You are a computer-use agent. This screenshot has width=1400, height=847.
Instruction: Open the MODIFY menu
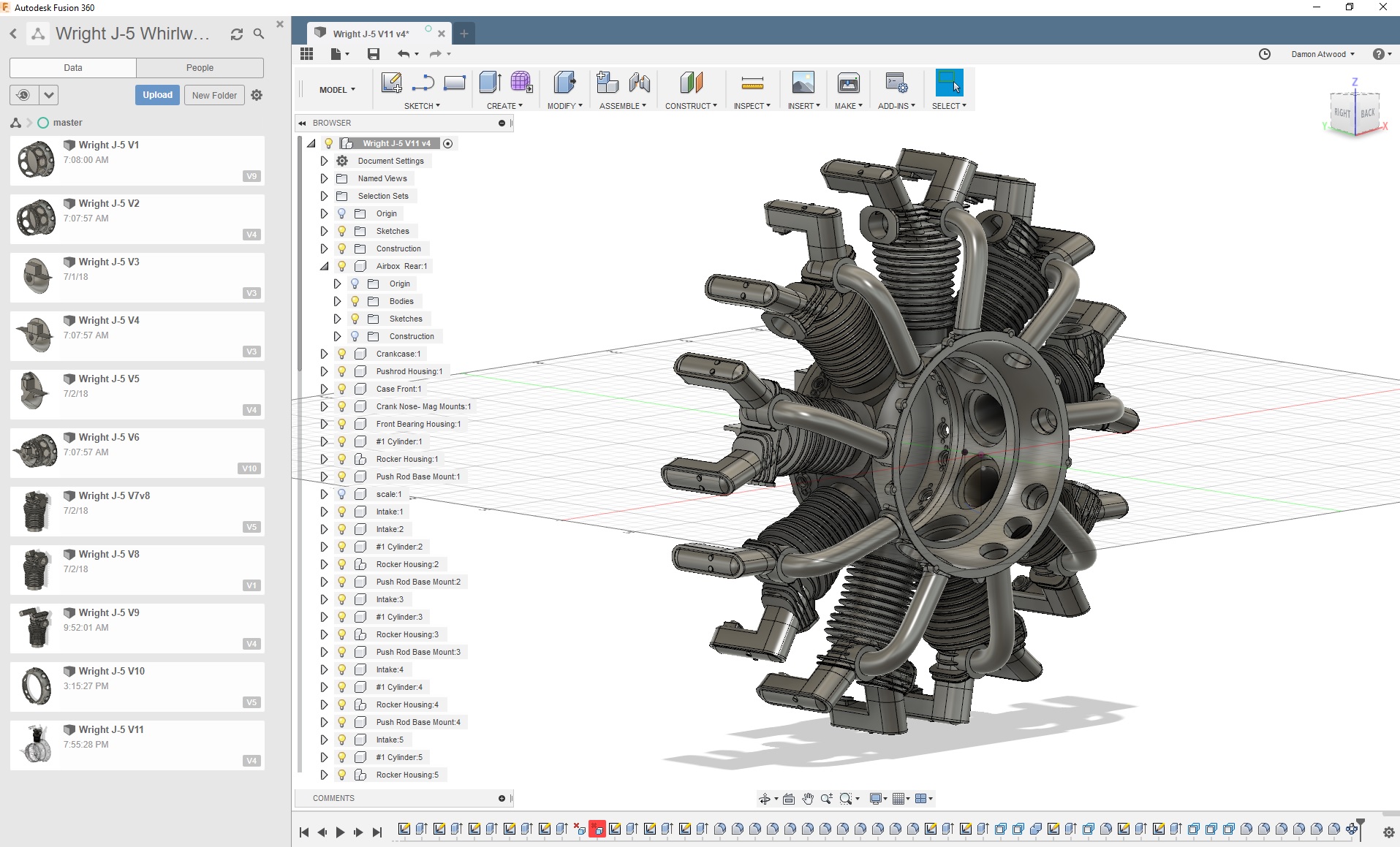[565, 106]
